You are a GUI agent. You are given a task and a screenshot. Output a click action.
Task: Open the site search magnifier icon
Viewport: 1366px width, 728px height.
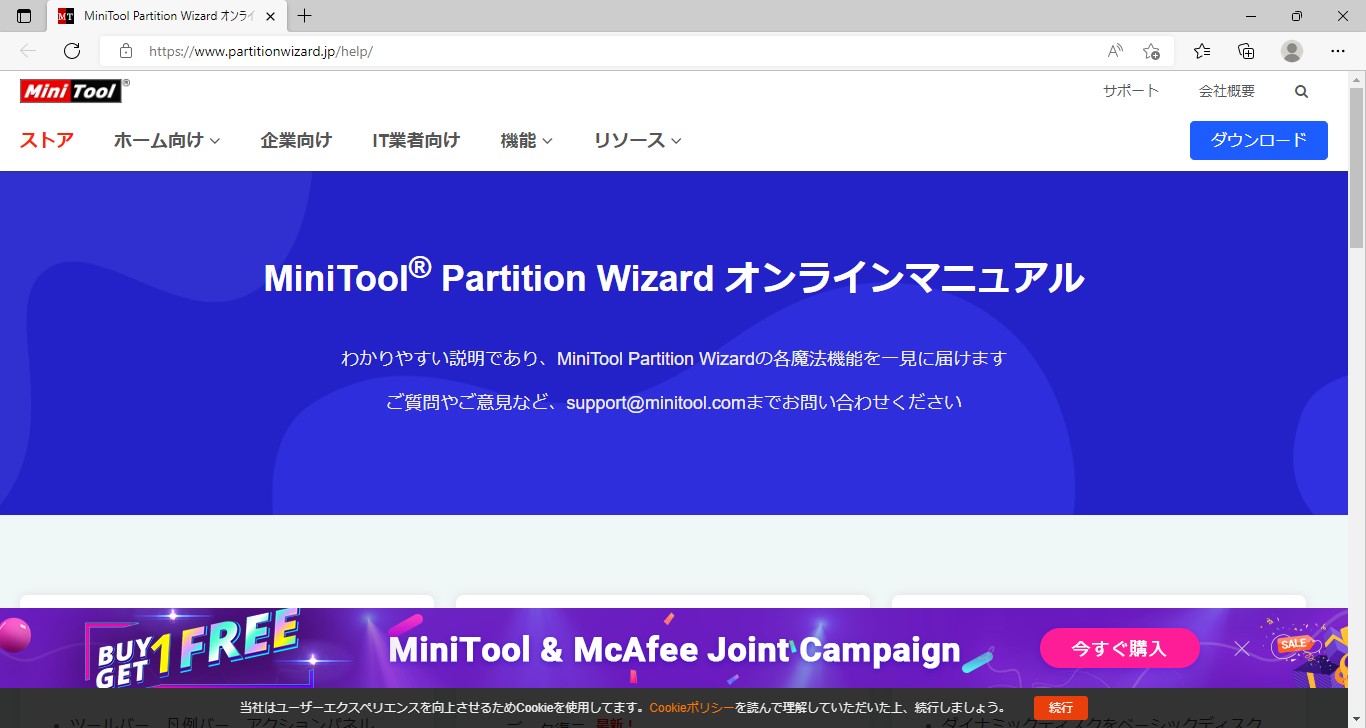[1301, 91]
